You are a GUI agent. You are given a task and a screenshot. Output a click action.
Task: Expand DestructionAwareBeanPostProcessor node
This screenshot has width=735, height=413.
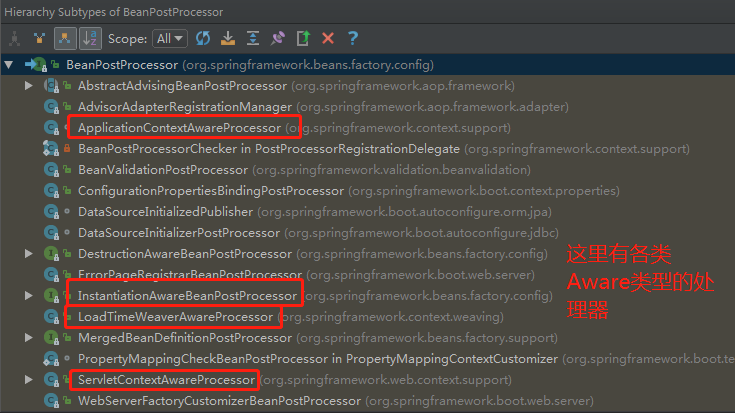29,254
